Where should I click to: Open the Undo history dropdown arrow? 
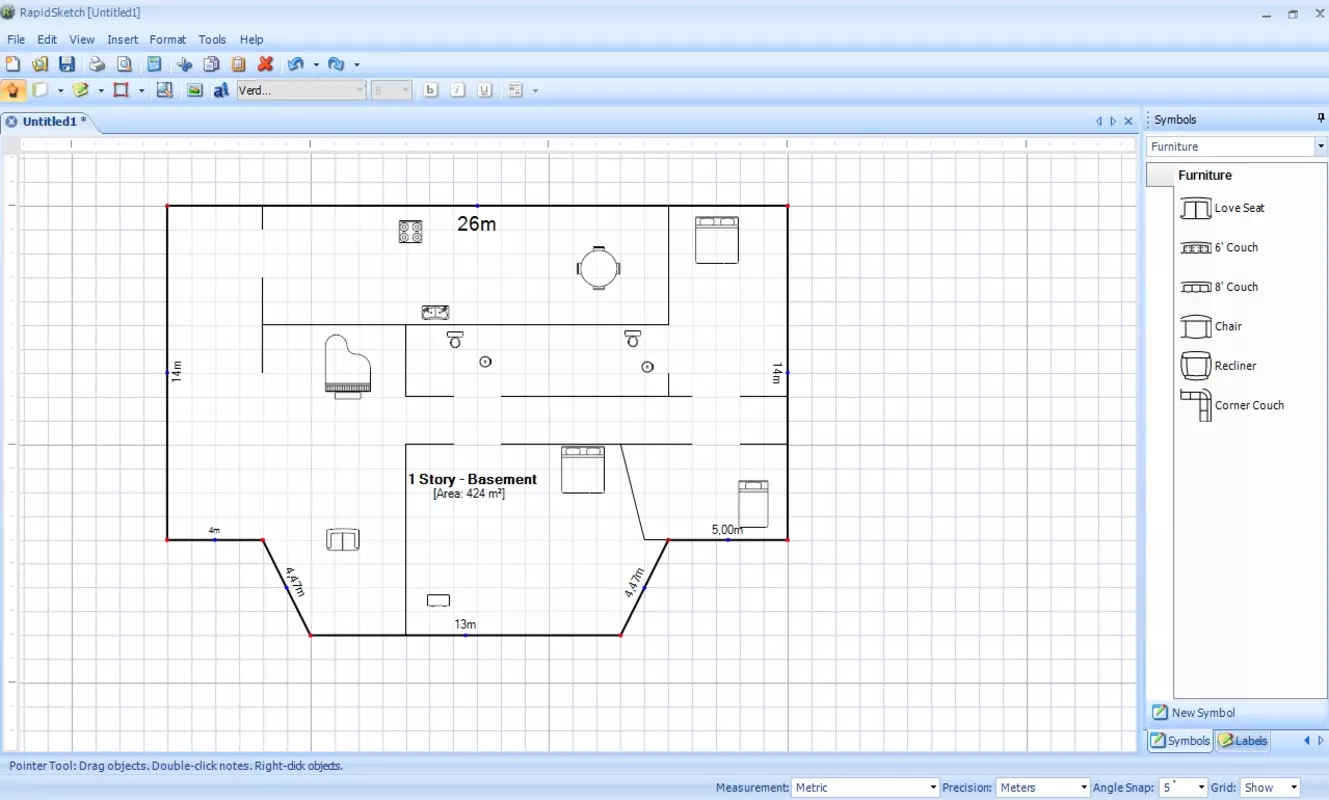click(316, 65)
